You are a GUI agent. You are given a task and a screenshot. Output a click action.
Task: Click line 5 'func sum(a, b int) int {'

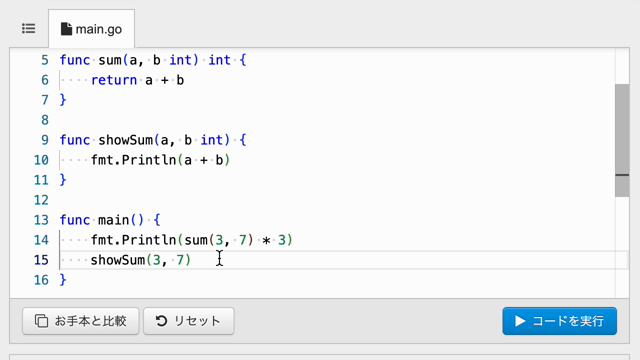coord(153,60)
